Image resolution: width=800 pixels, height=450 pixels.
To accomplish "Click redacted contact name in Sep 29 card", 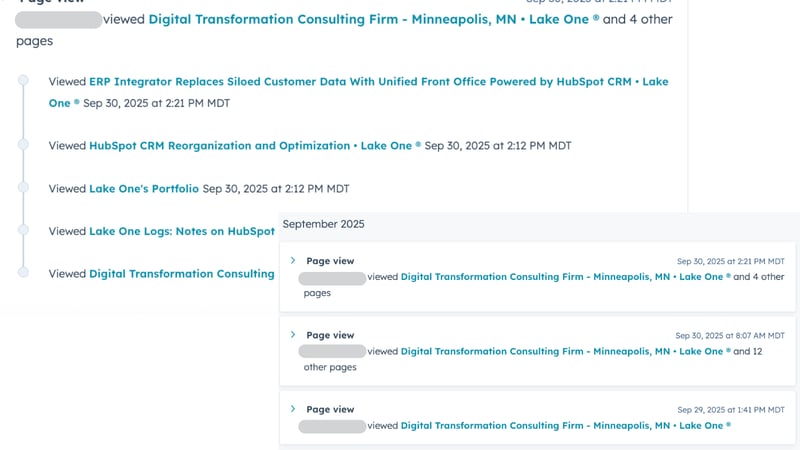I will (332, 426).
